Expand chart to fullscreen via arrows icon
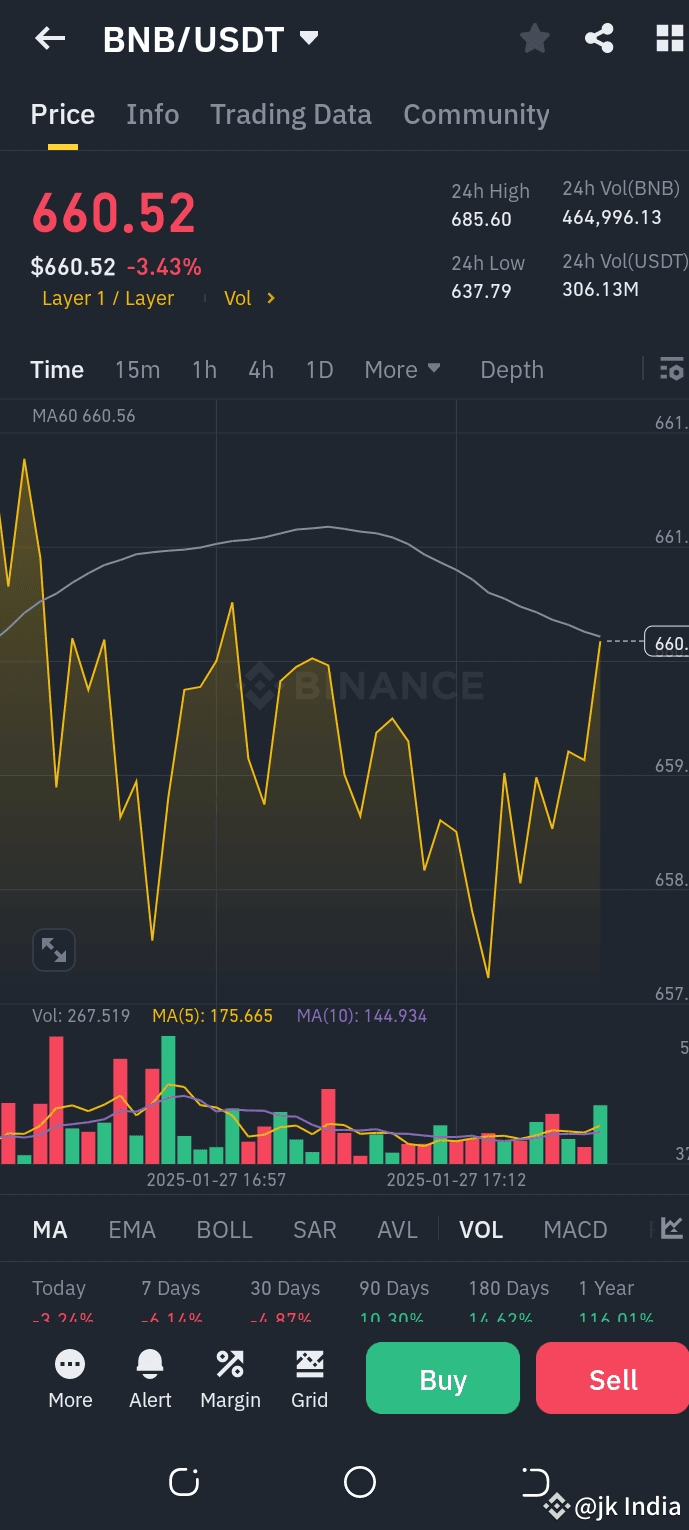 (53, 949)
